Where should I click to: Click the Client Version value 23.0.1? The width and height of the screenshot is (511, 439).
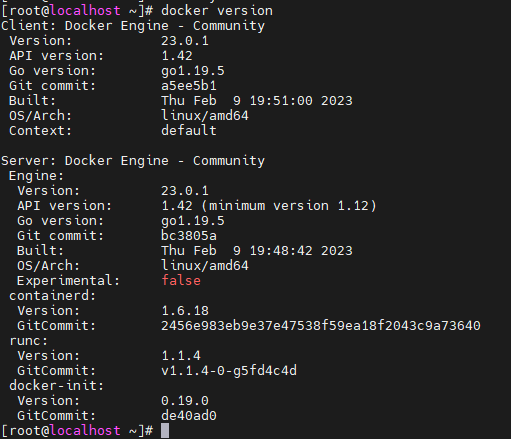coord(185,41)
